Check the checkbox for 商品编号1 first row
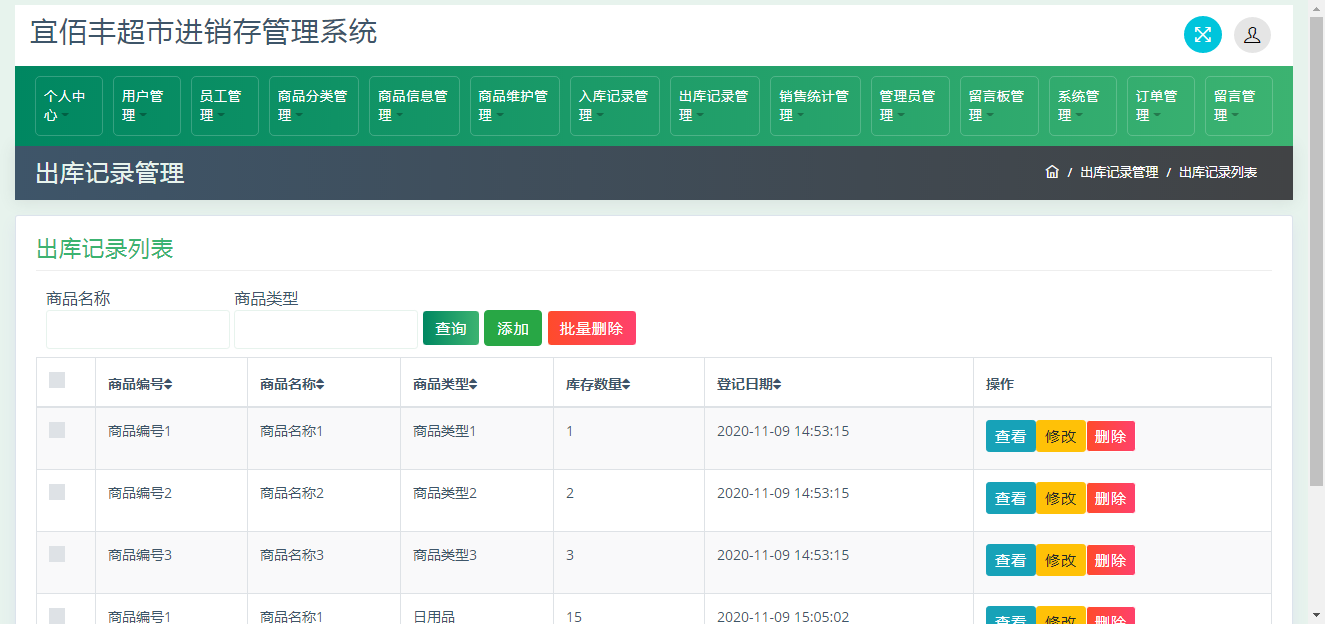Screen dimensions: 1325x624 tap(57, 430)
